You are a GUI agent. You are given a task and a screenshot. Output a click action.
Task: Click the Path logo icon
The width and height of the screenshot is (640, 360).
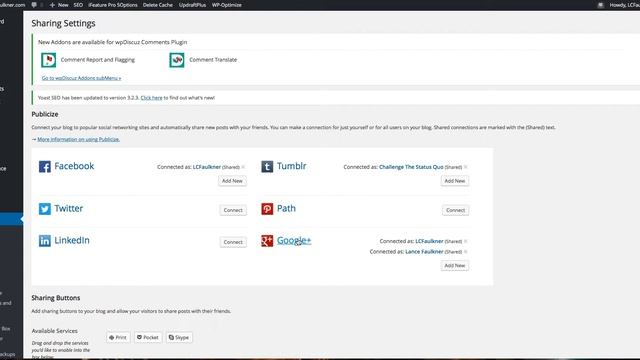click(x=267, y=209)
